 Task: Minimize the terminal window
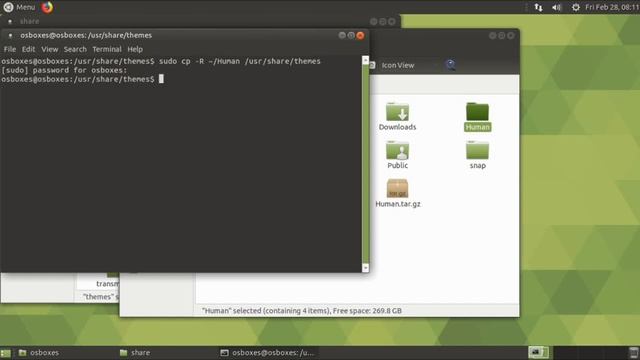click(342, 35)
